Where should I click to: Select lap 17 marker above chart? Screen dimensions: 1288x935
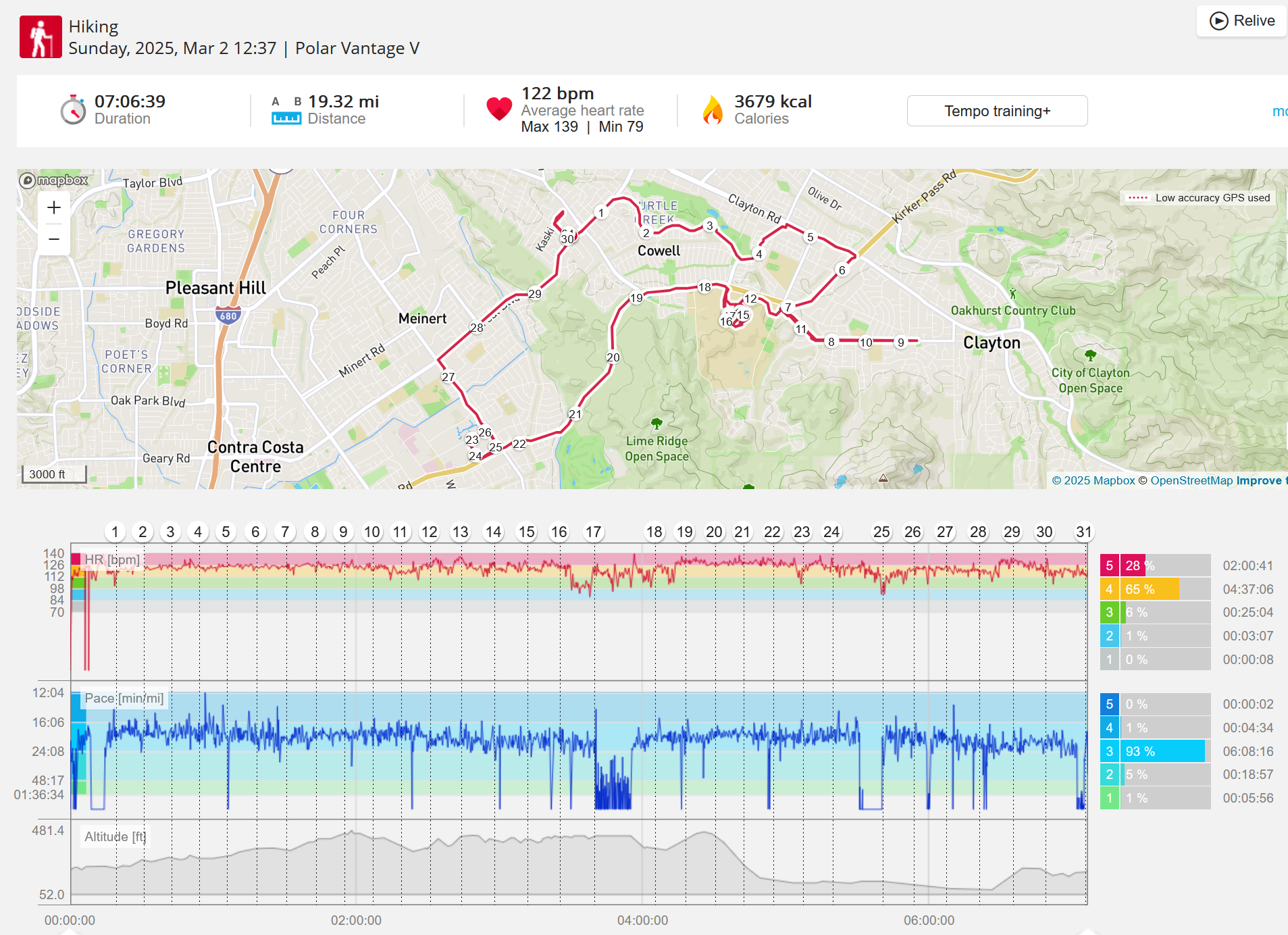pos(593,532)
